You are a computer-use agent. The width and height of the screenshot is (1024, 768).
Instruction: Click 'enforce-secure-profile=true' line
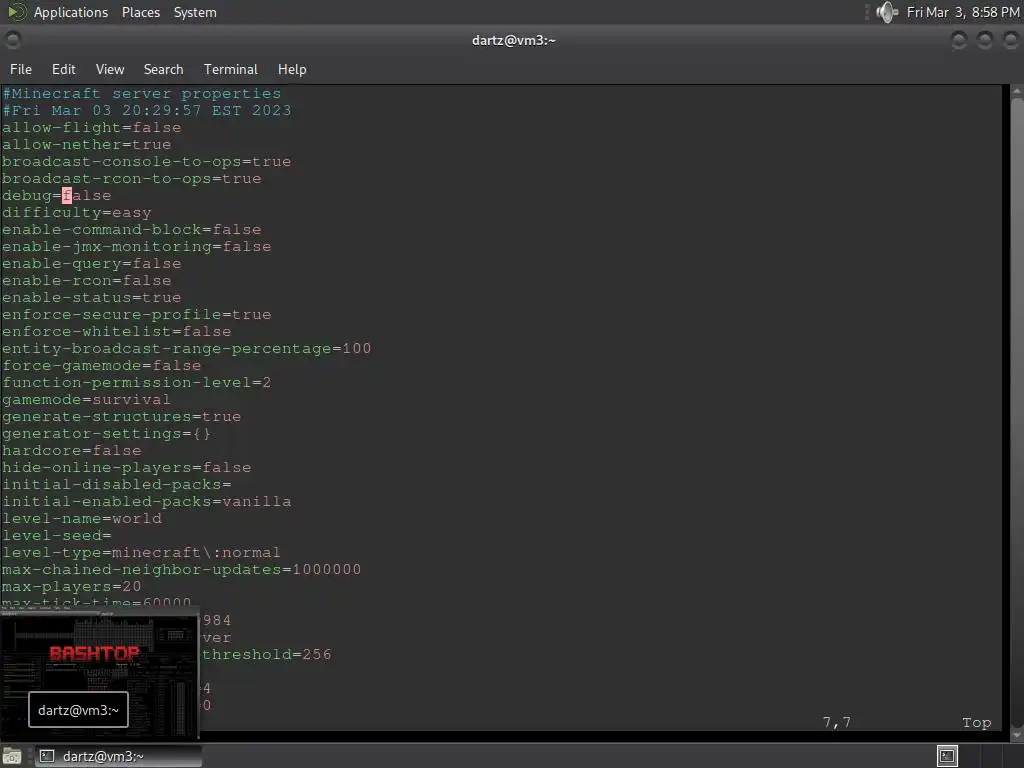pyautogui.click(x=136, y=314)
